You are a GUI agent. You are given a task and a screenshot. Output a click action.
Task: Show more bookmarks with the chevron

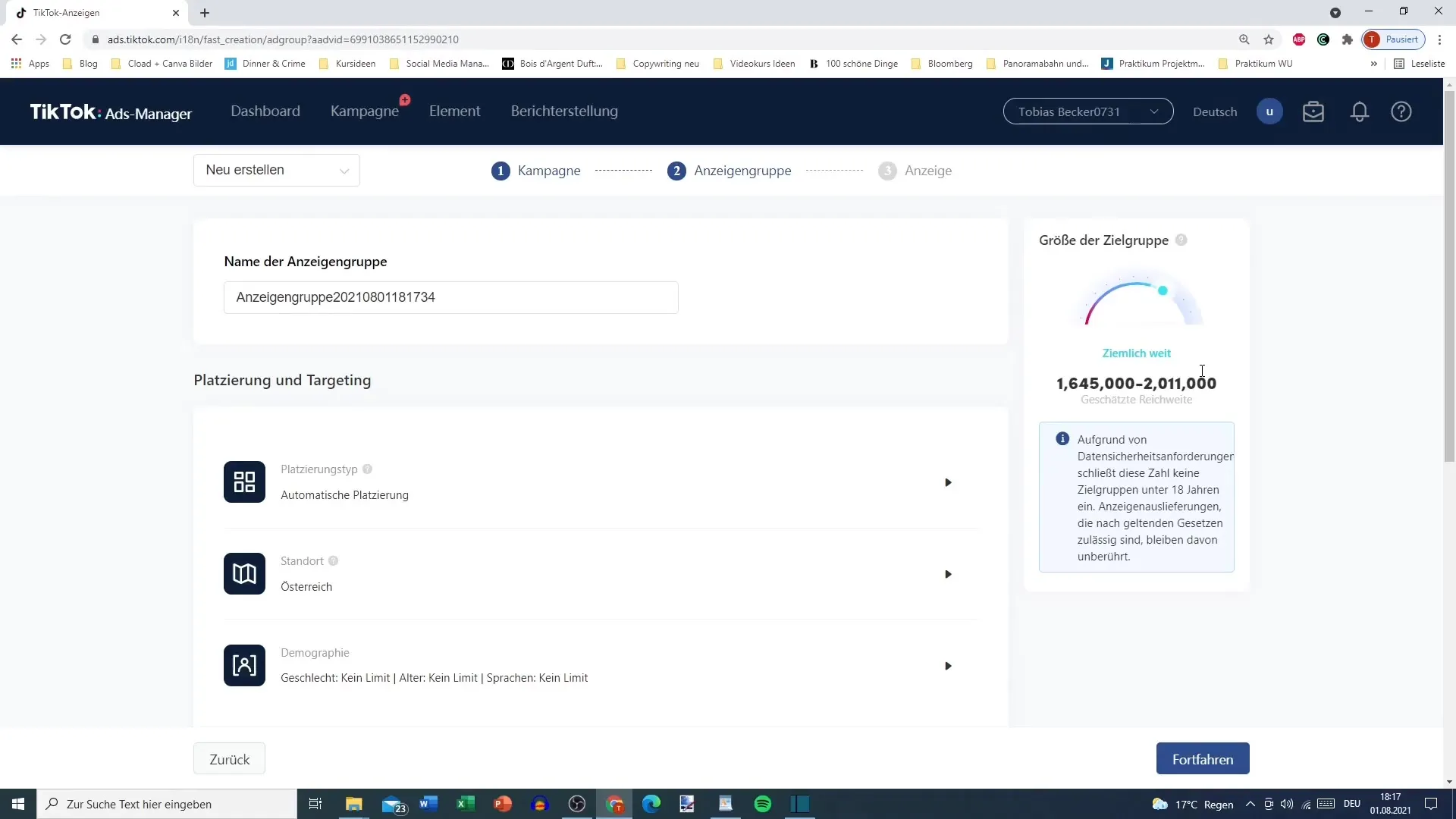click(1374, 64)
